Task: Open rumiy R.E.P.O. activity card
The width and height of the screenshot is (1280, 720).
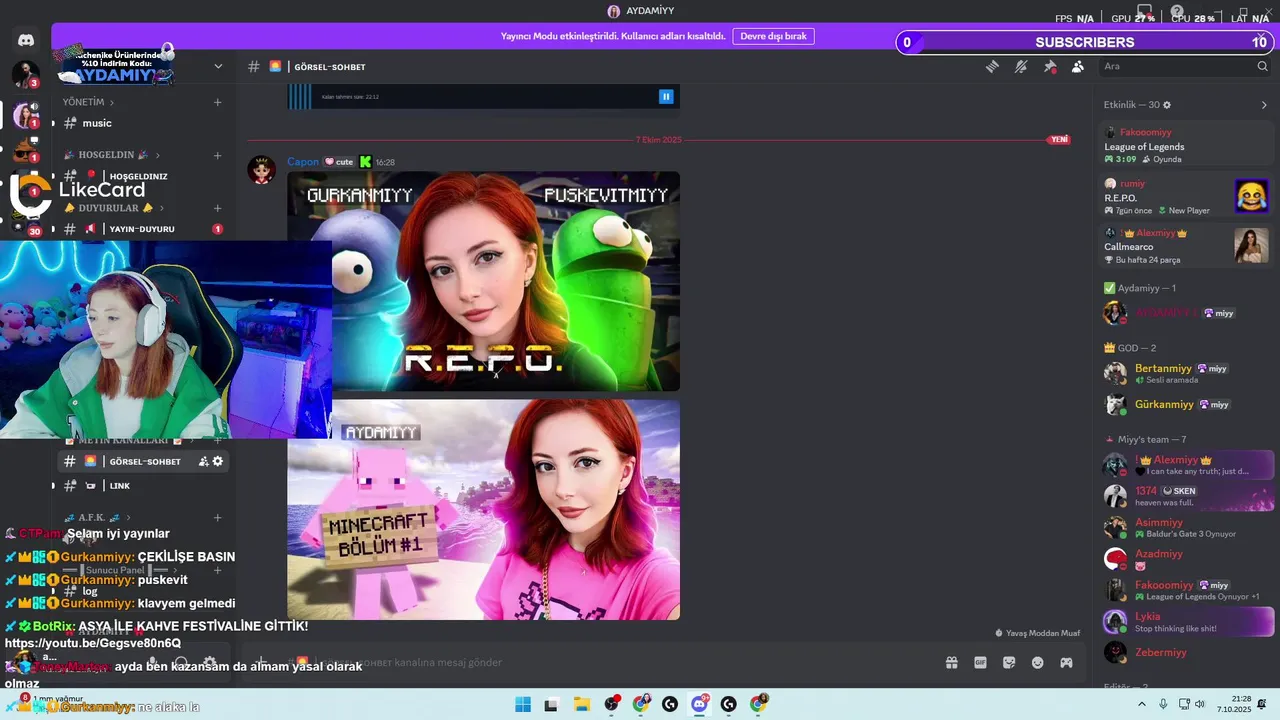Action: tap(1187, 196)
